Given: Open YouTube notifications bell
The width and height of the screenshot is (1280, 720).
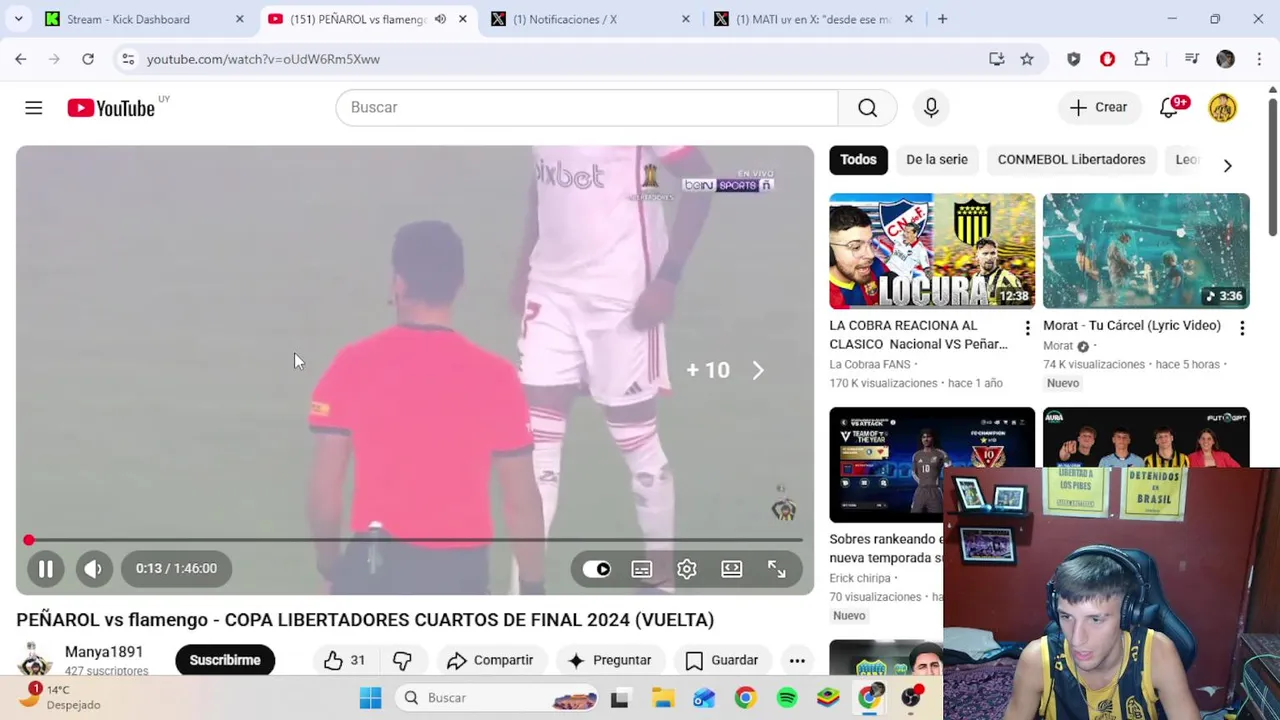Looking at the screenshot, I should tap(1168, 108).
